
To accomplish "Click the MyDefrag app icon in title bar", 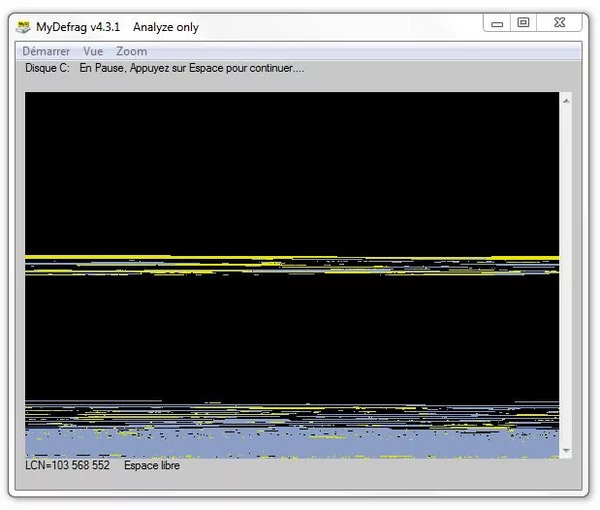I will 23,27.
